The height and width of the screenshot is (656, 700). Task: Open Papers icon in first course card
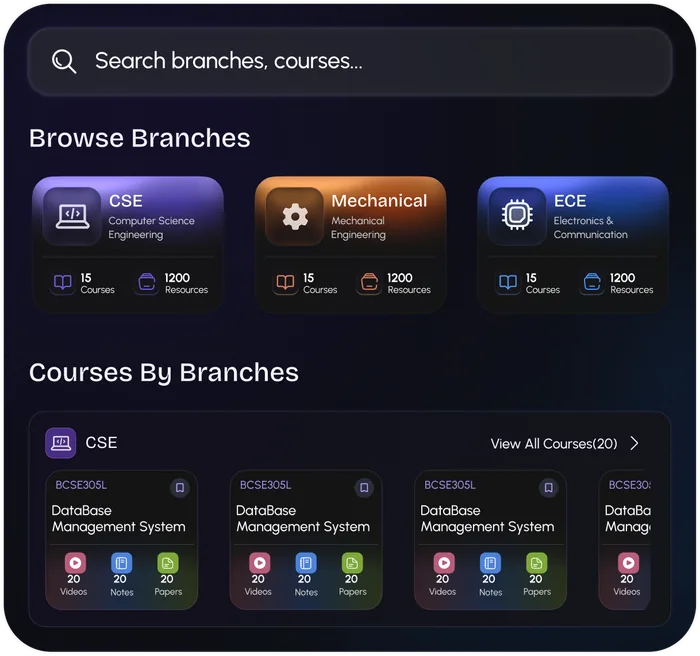168,563
